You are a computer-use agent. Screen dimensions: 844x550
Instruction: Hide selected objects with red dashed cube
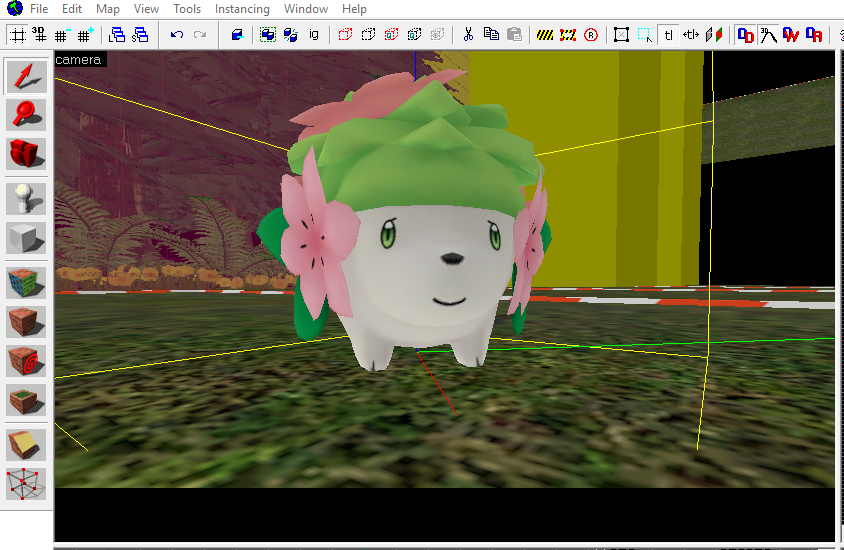pos(345,35)
